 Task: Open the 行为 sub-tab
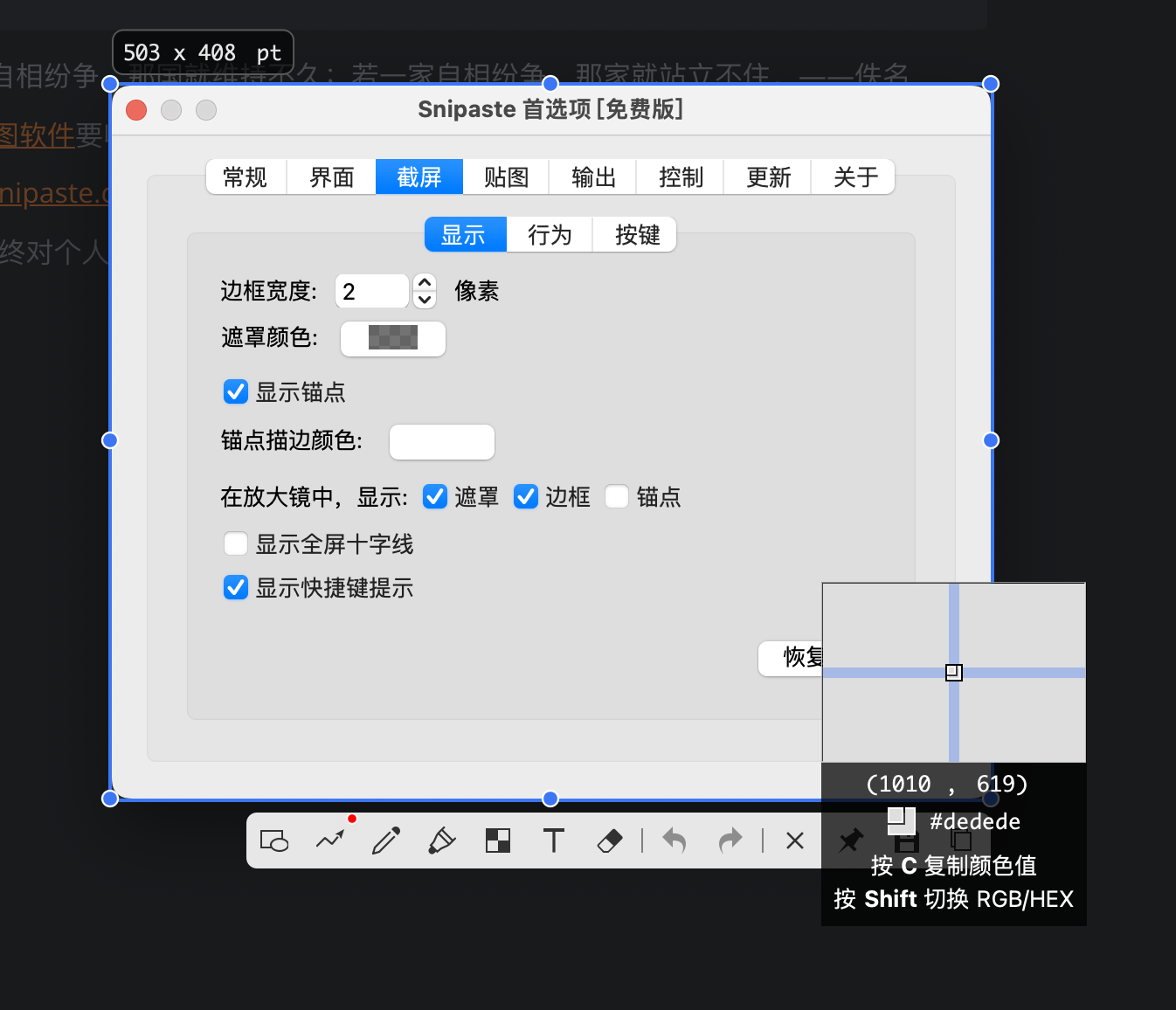[550, 235]
